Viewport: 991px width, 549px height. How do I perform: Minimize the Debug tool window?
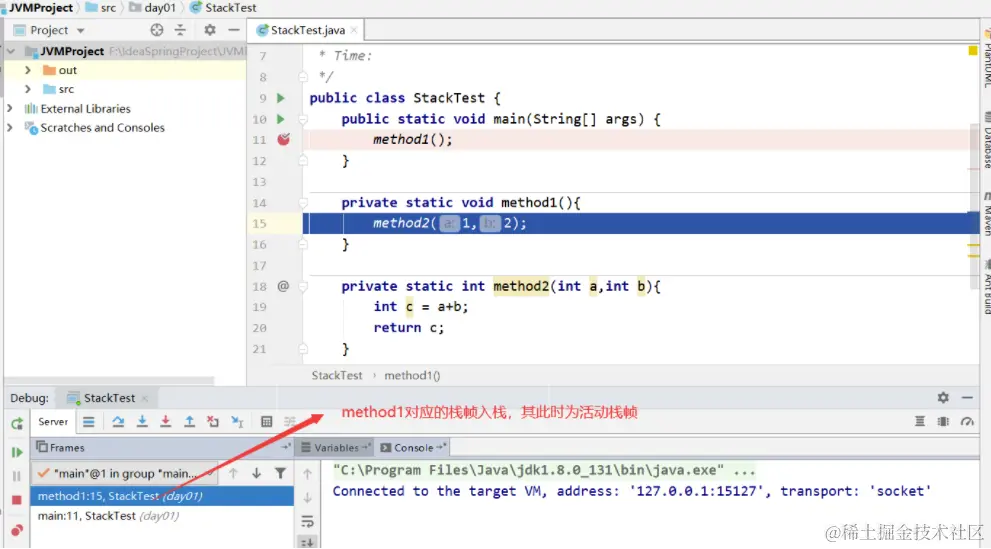click(x=967, y=397)
